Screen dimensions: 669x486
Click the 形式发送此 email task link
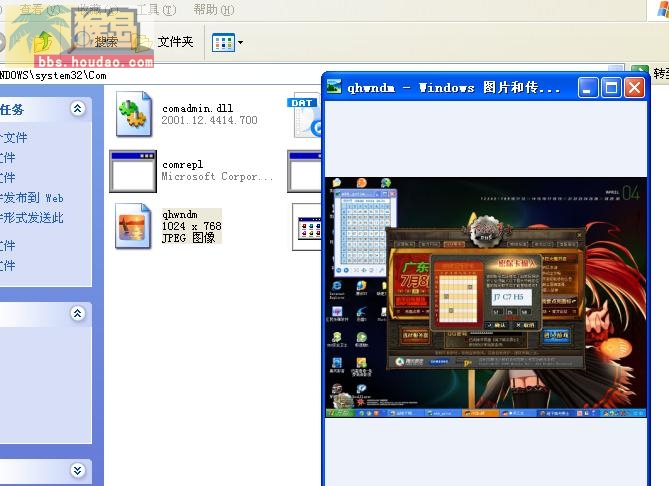[x=32, y=218]
